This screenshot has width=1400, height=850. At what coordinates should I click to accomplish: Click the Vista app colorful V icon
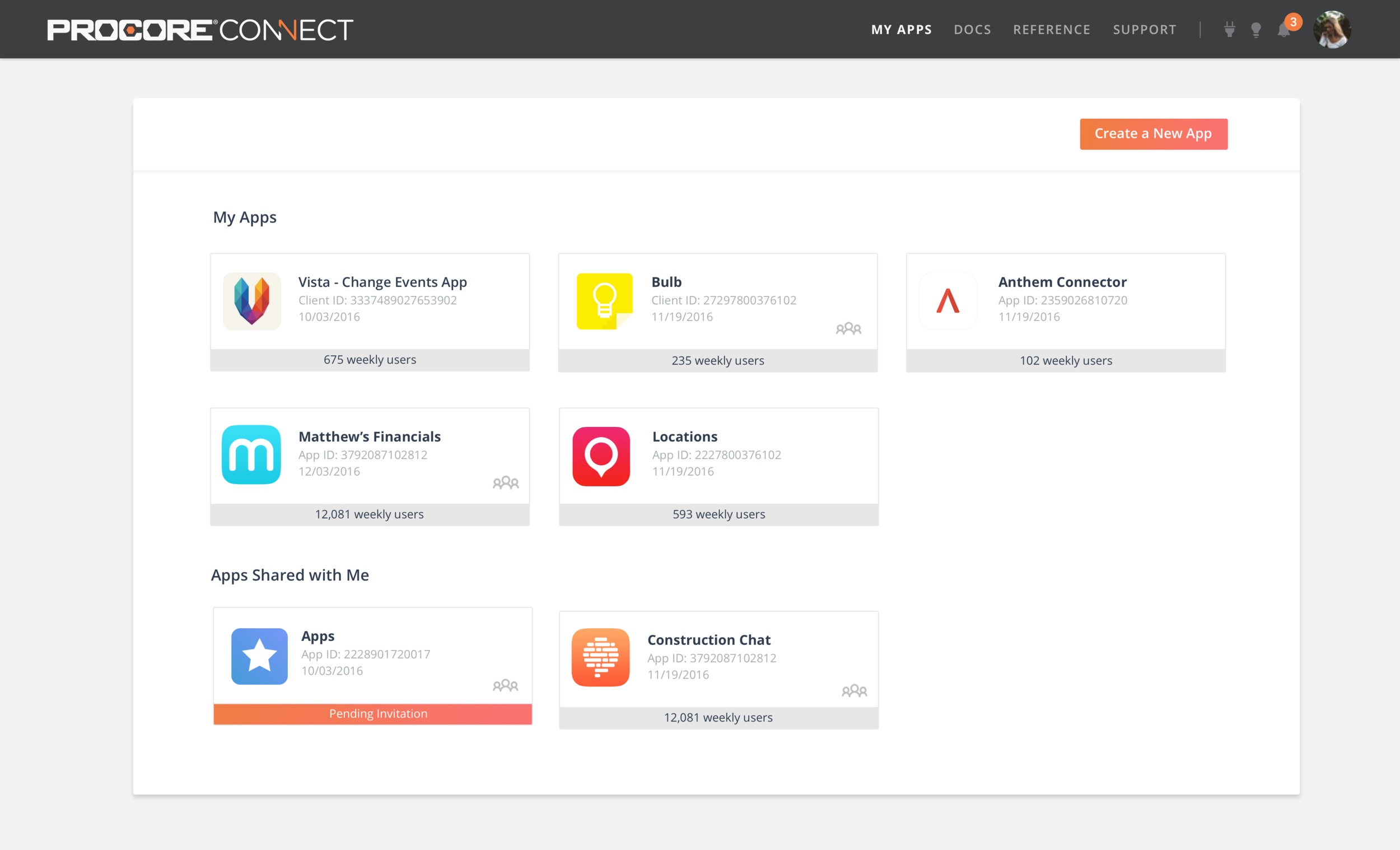(251, 301)
